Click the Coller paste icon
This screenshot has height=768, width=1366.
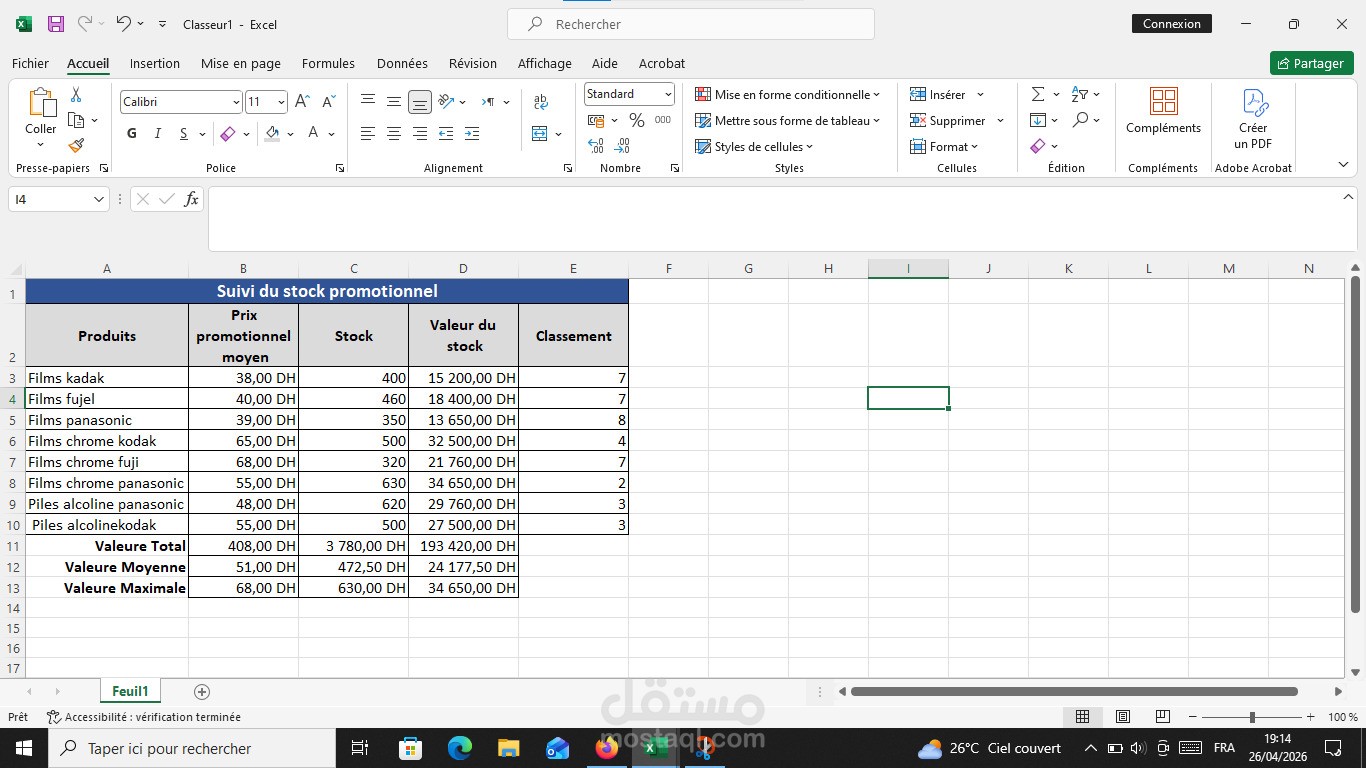41,103
